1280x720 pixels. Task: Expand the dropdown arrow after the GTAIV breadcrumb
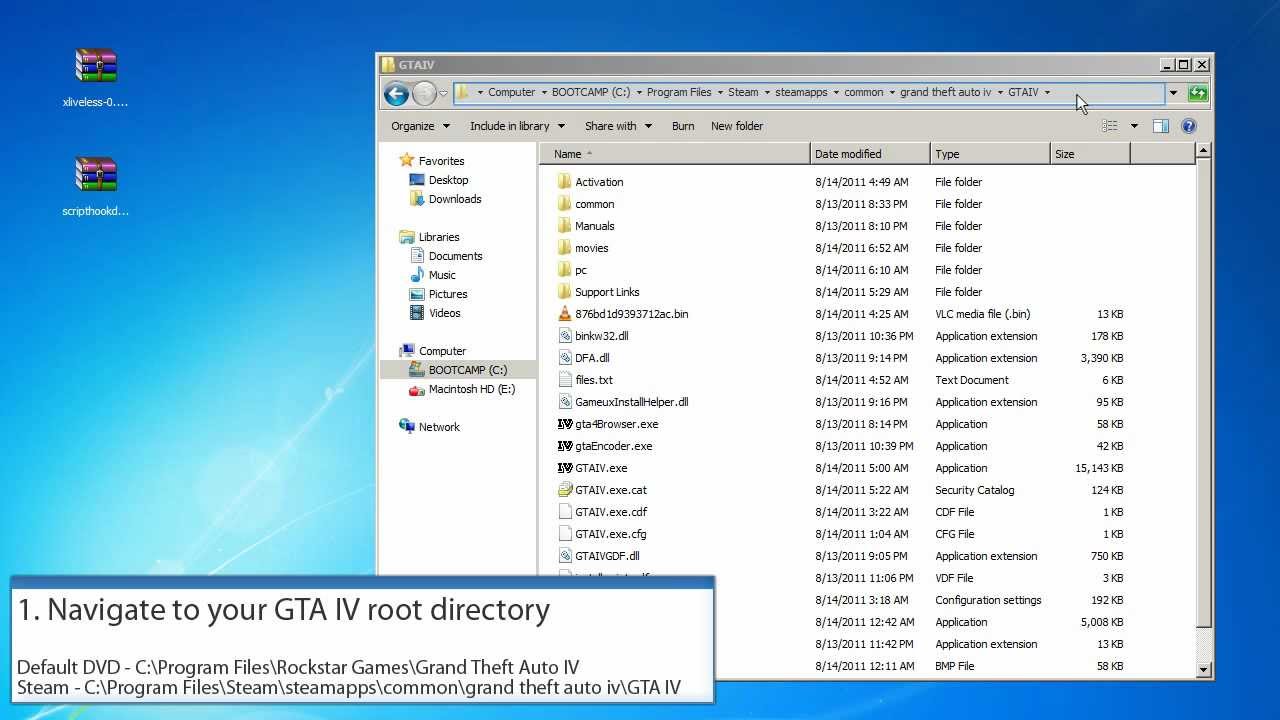[1047, 93]
